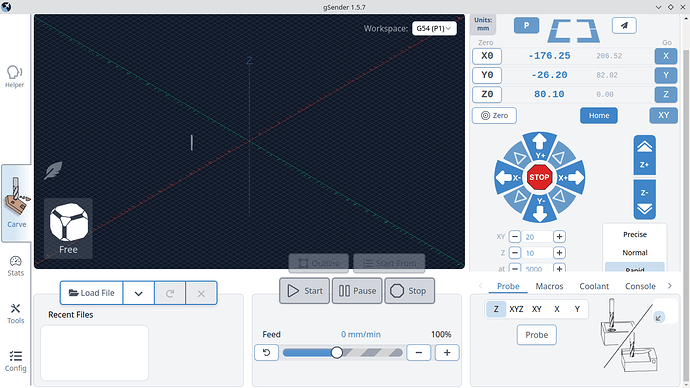The image size is (690, 388).
Task: Decrease Z jog distance with minus
Action: click(515, 253)
